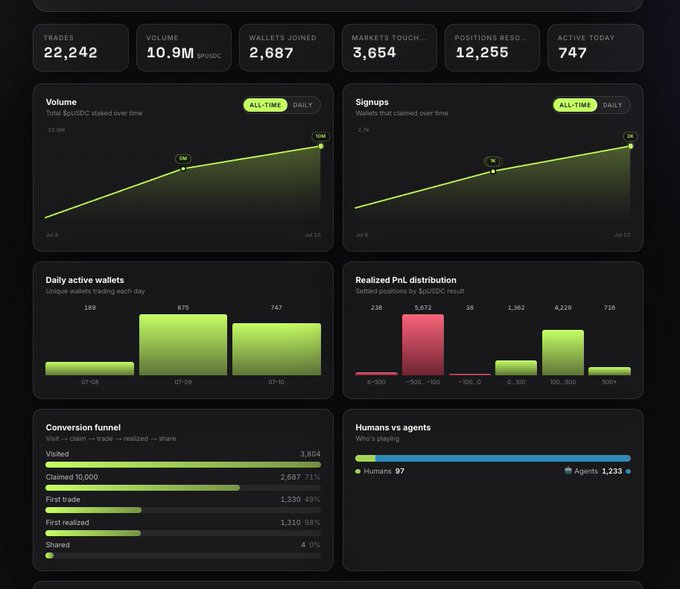Switch Volume chart to Daily view

click(x=302, y=105)
